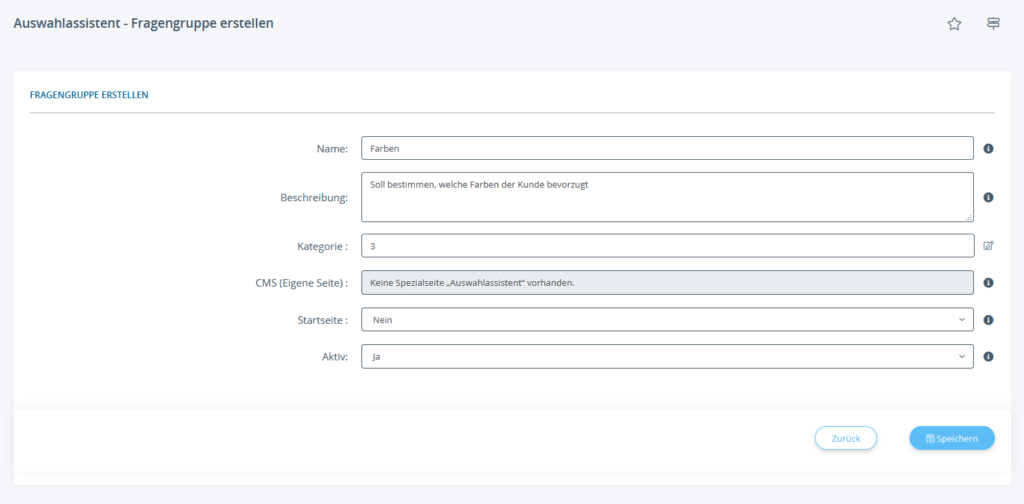Show info for CMS (Eigene Seite)

point(988,283)
